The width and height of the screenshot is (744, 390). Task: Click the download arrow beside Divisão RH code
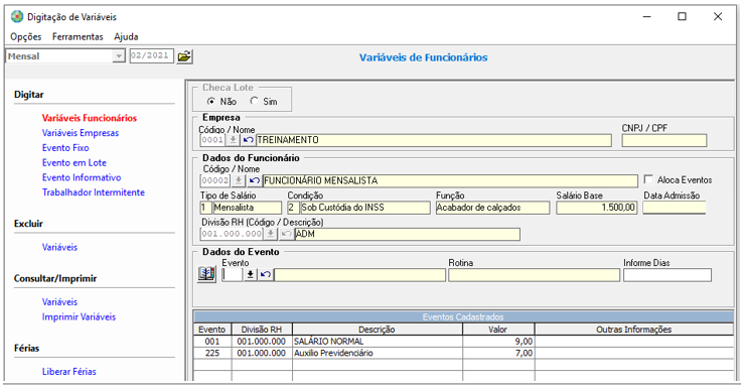[270, 234]
